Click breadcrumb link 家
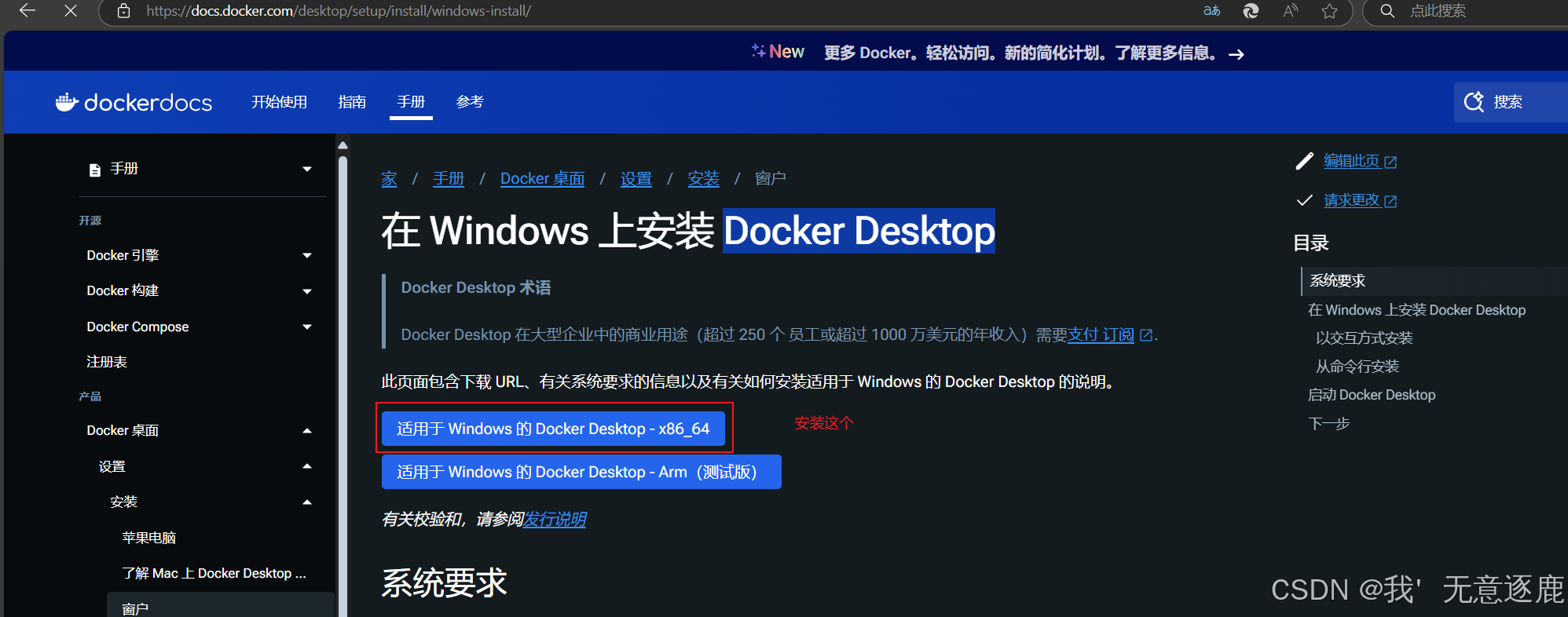This screenshot has height=617, width=1568. click(389, 179)
